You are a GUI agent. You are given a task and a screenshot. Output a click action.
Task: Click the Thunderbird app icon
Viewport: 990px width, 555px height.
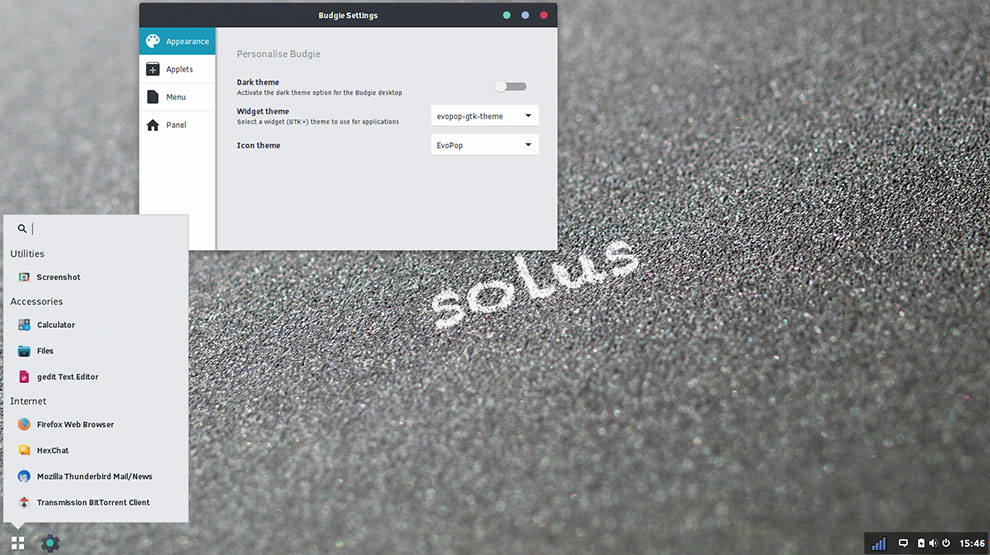tap(24, 476)
